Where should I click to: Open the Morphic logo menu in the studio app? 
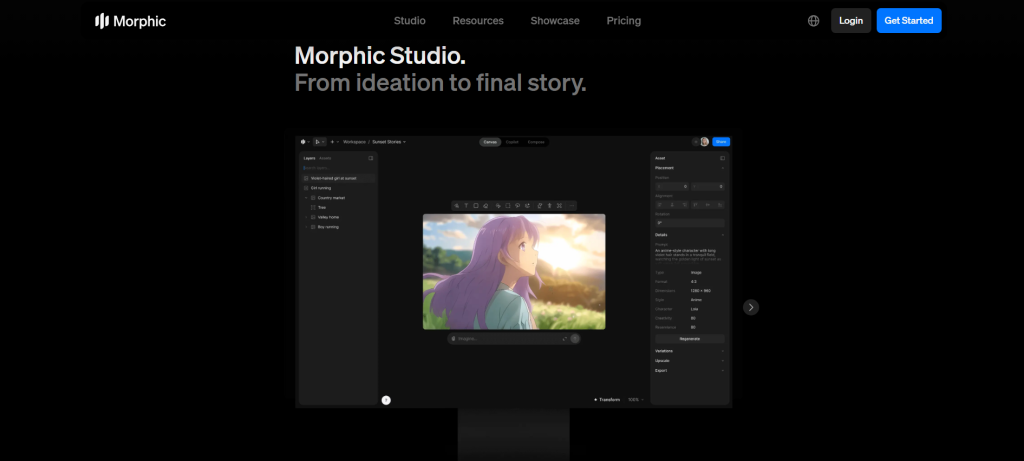click(304, 142)
